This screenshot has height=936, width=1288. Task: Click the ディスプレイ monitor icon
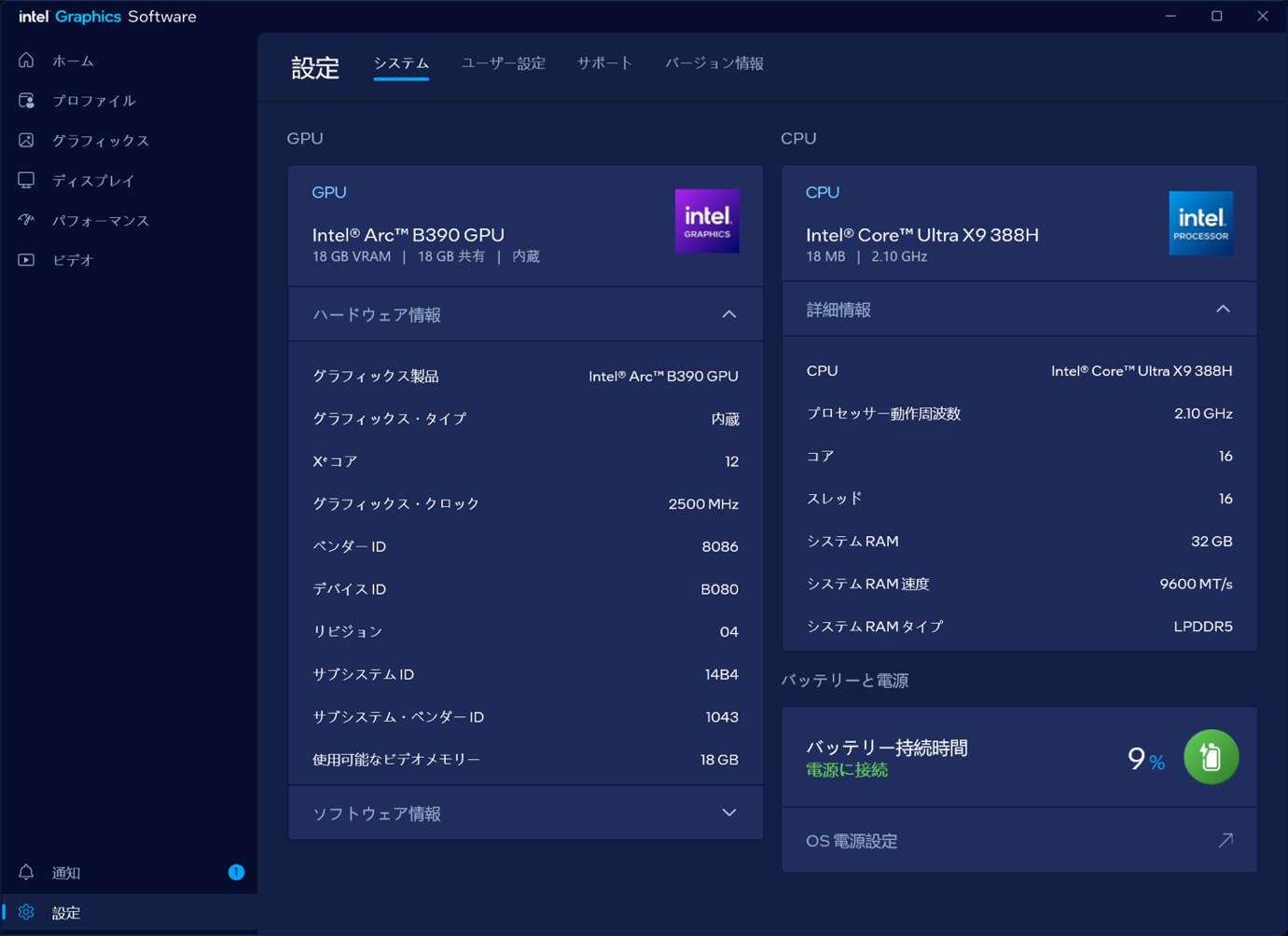pyautogui.click(x=26, y=180)
